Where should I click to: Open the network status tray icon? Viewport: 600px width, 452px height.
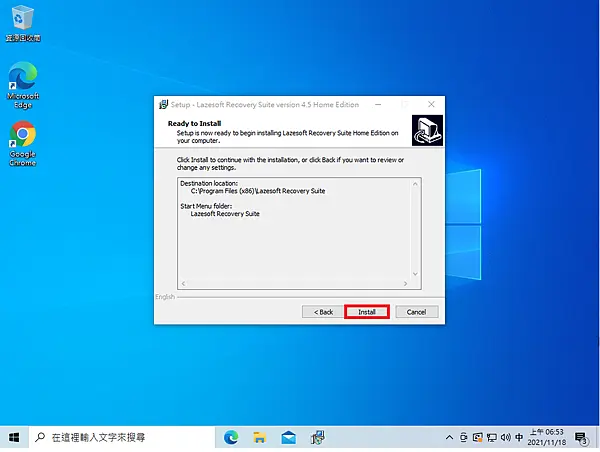click(x=491, y=437)
